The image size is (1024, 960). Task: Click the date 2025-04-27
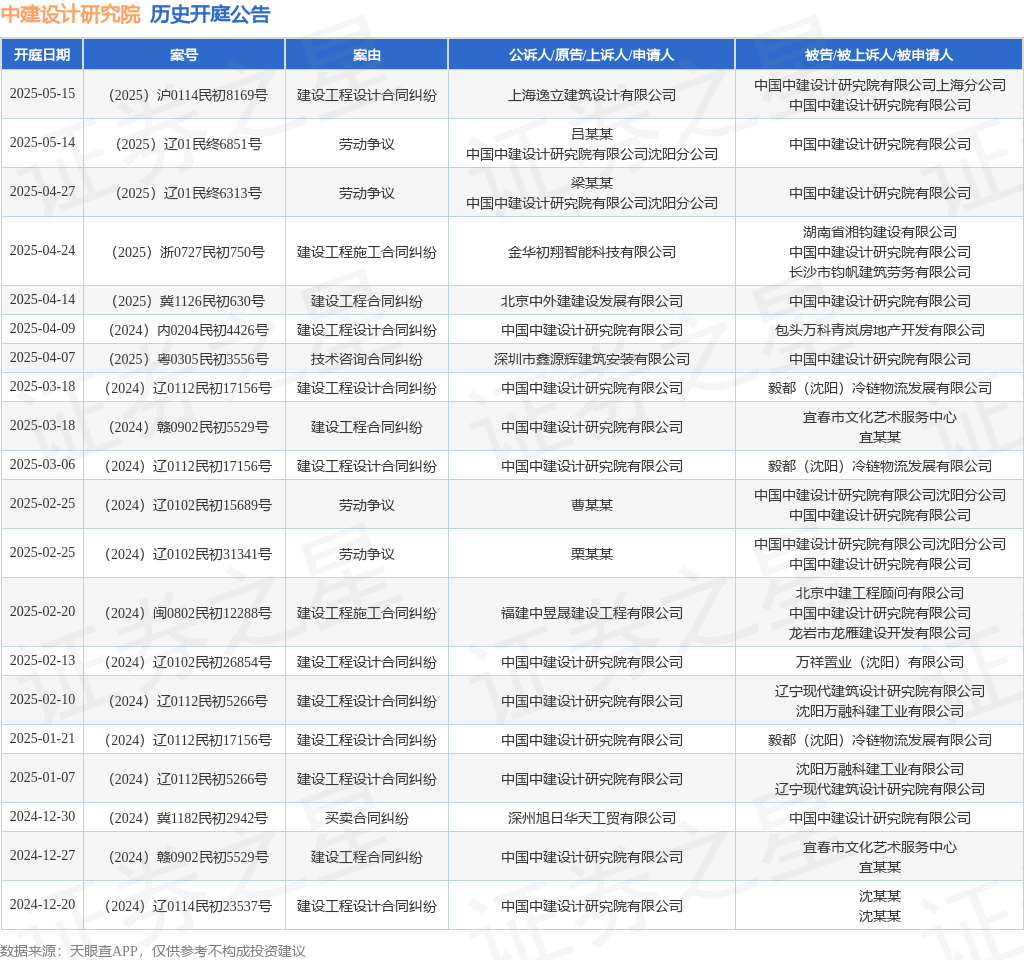point(42,191)
